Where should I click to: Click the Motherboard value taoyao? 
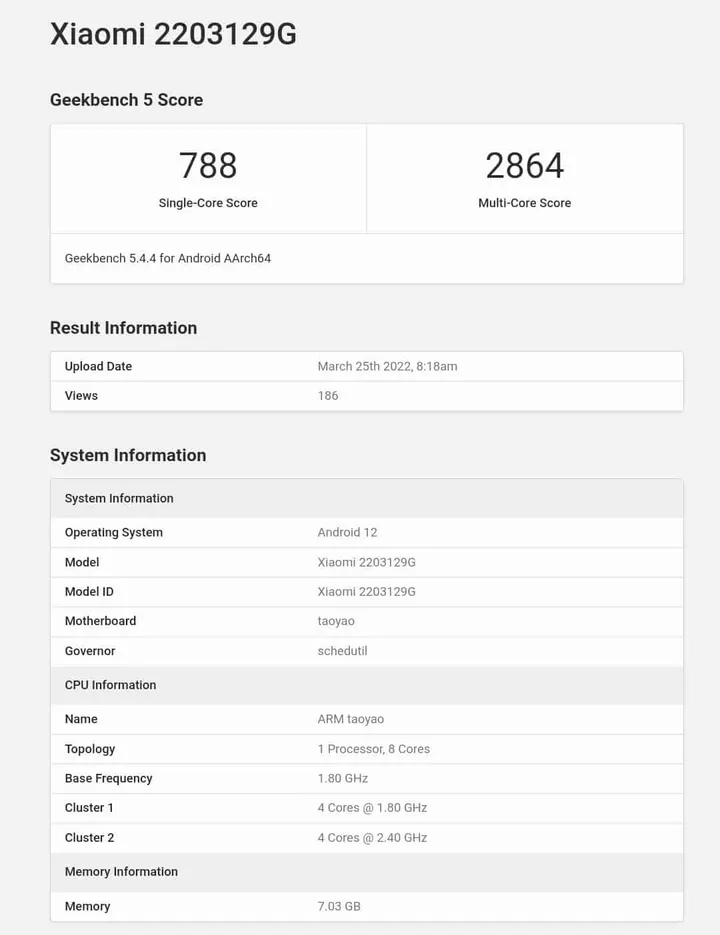point(336,621)
